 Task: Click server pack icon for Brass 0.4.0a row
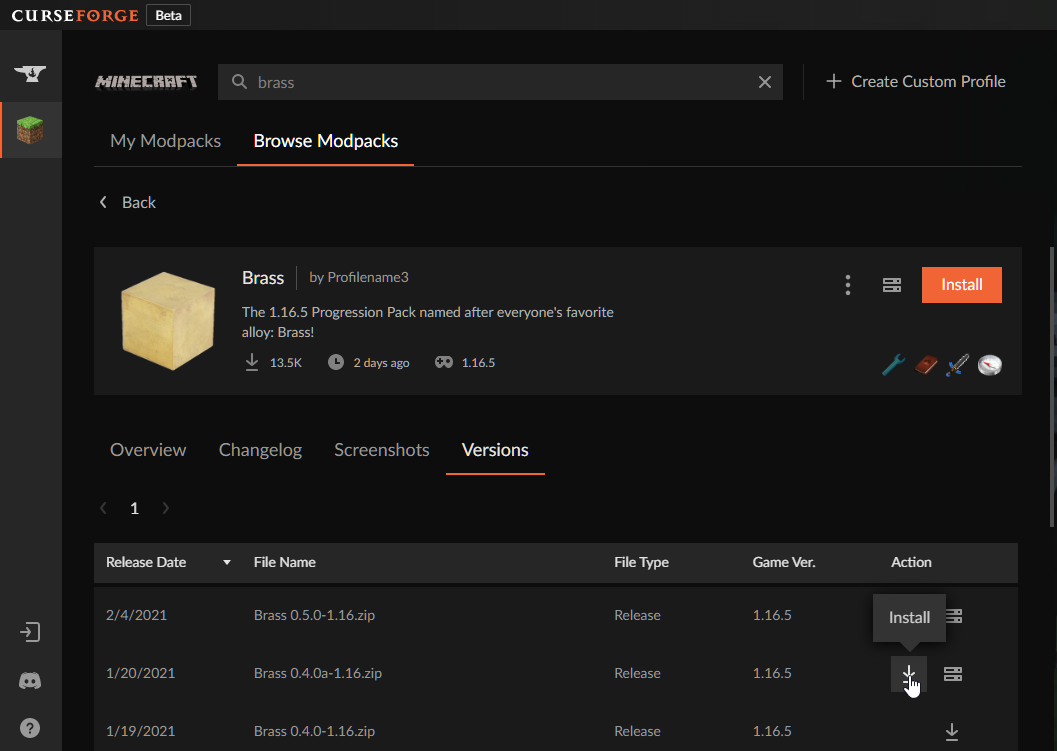pos(953,673)
